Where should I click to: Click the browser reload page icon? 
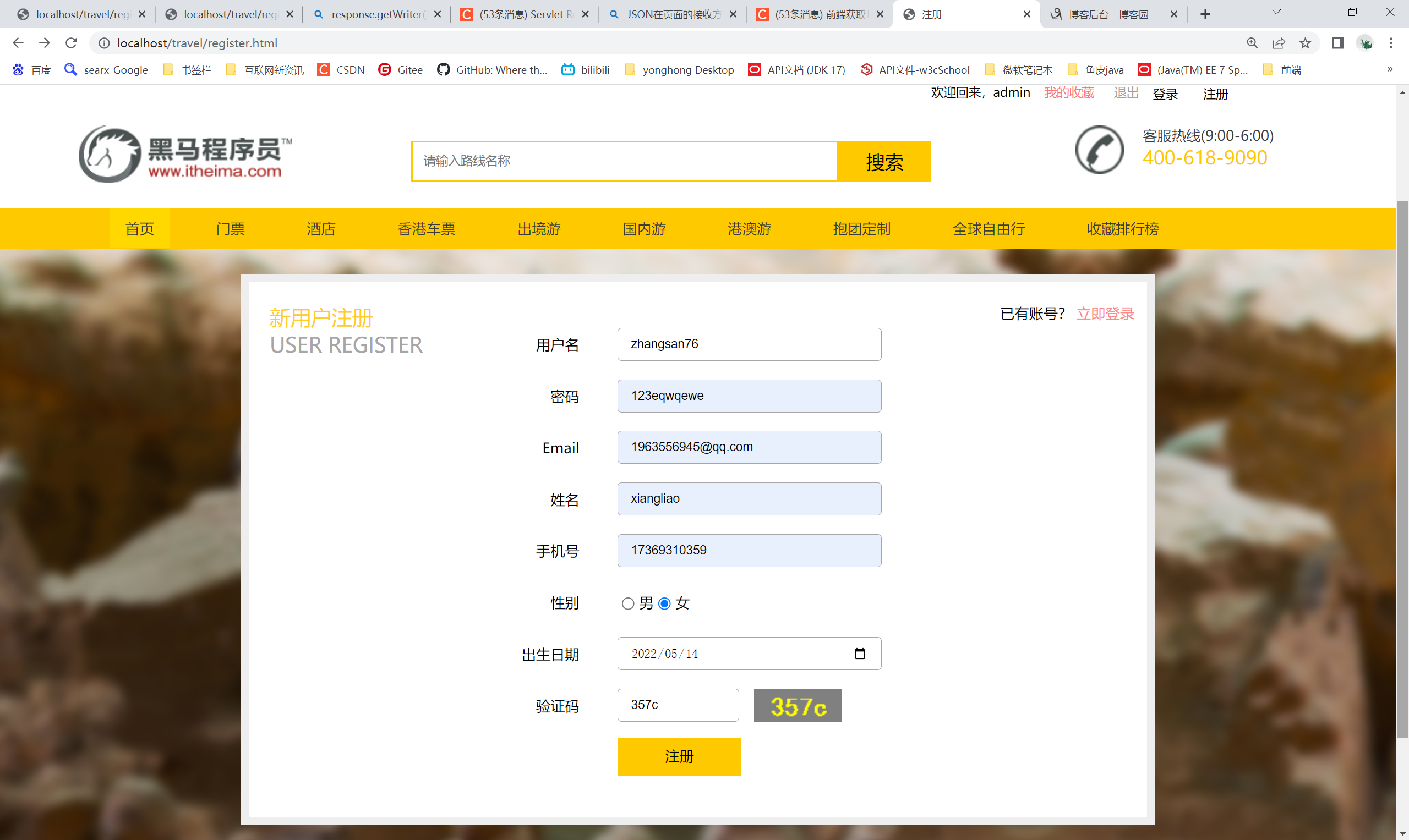coord(71,43)
